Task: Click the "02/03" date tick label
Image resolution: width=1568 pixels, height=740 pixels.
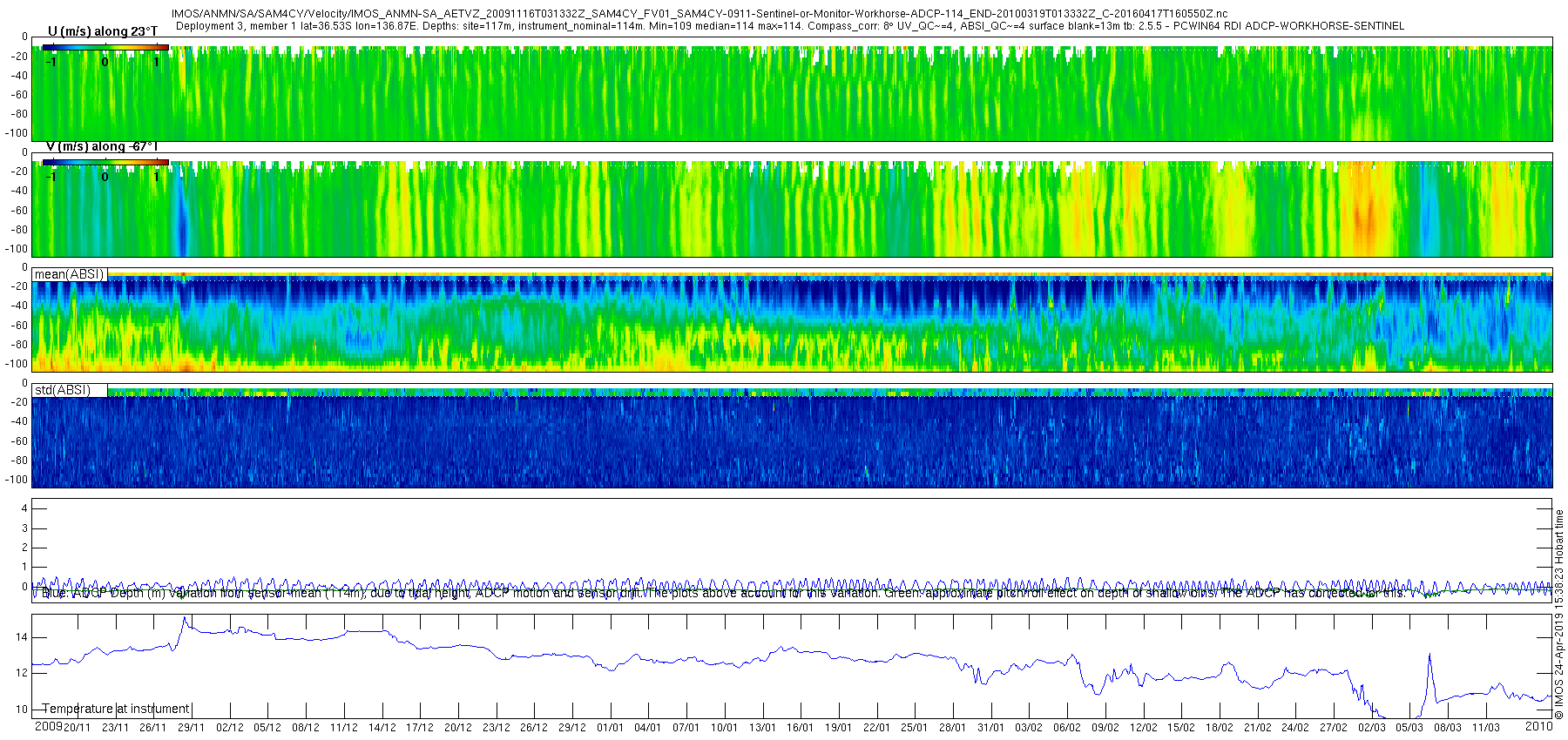Action: coord(1372,727)
